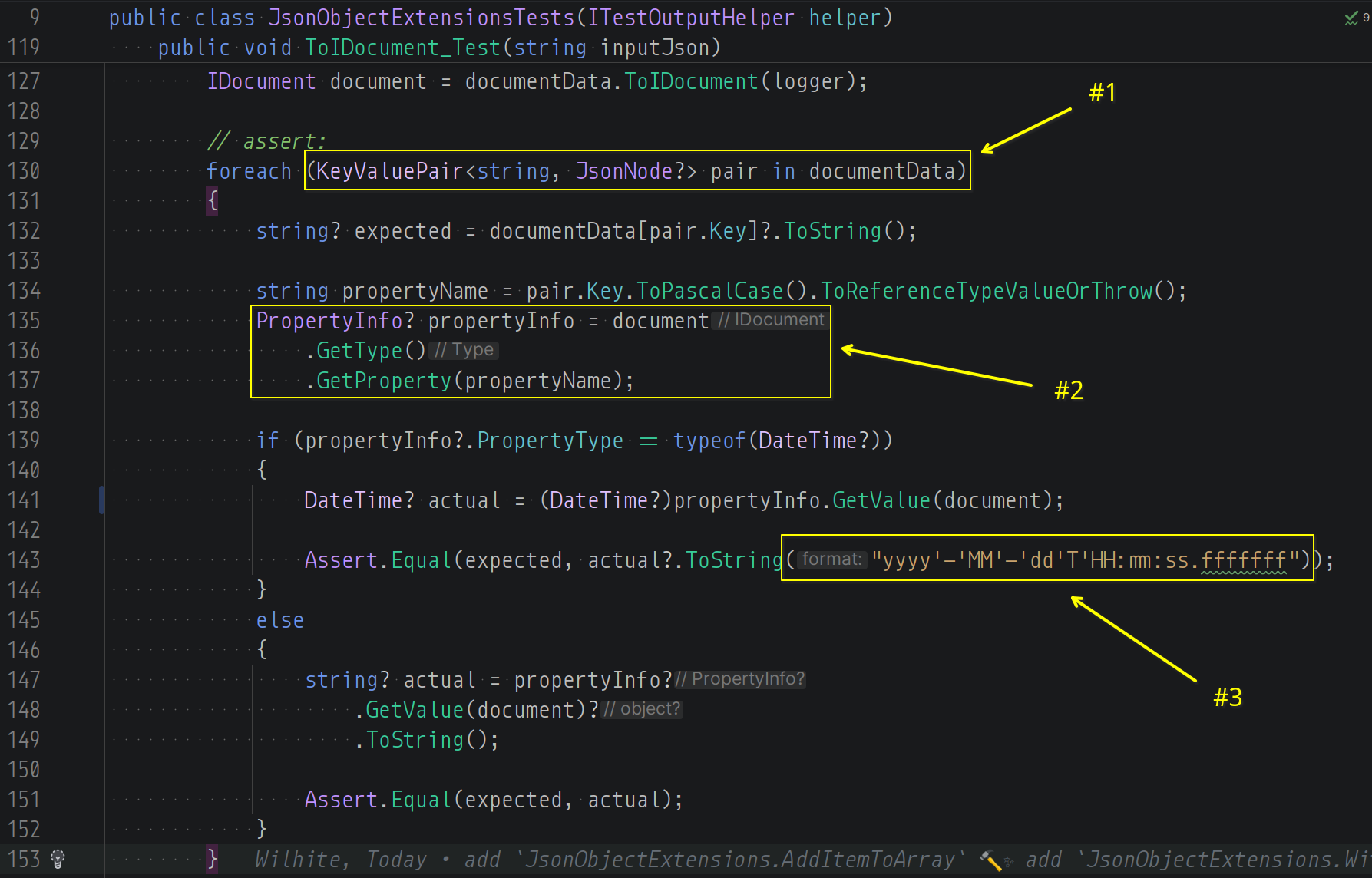This screenshot has height=878, width=1372.
Task: Click 'ToPascalCase' method call
Action: click(x=710, y=291)
